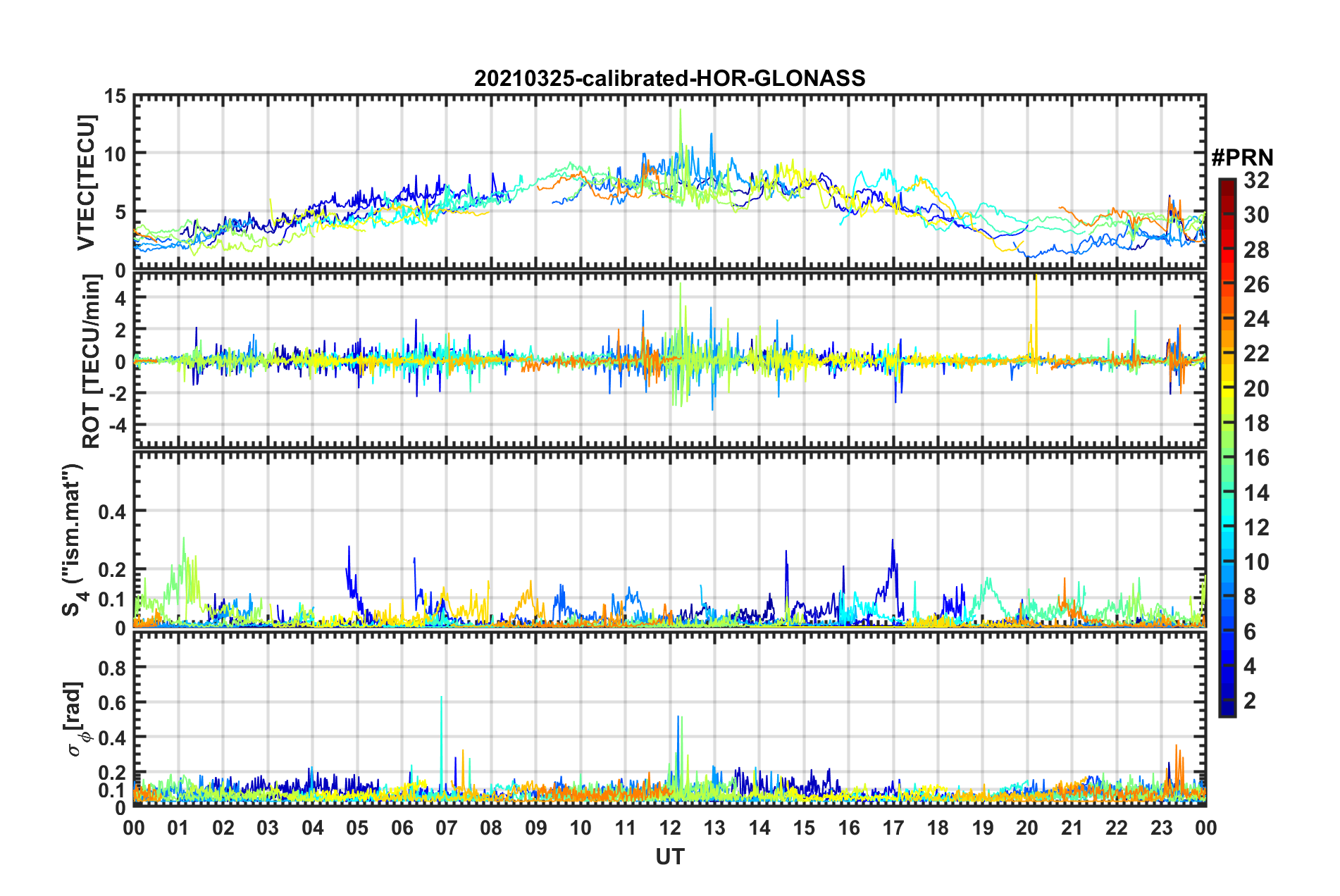Click x-axis tick label 06

402,828
